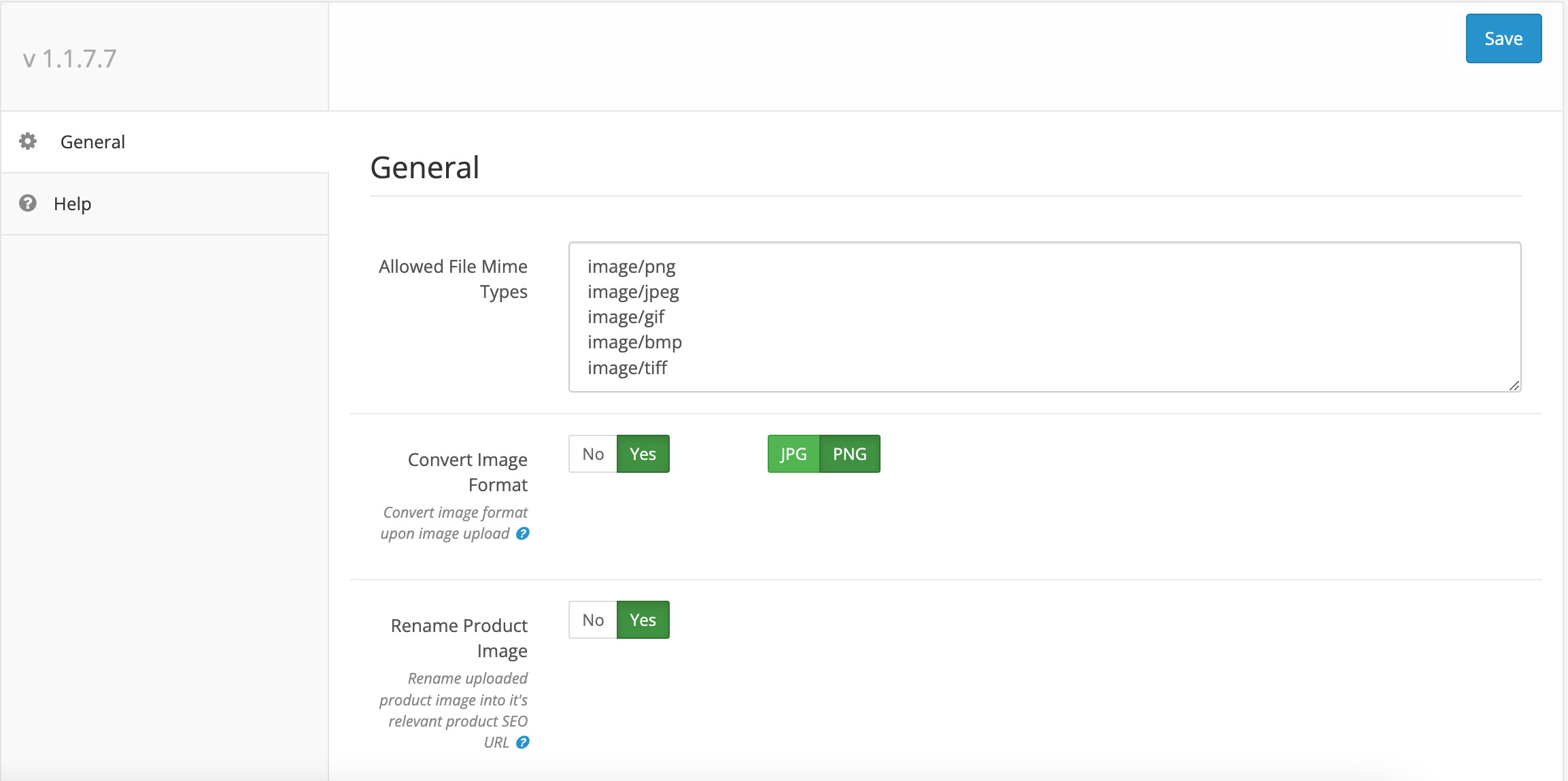Open the Convert Image Format help tooltip icon
This screenshot has height=781, width=1568.
(x=522, y=534)
